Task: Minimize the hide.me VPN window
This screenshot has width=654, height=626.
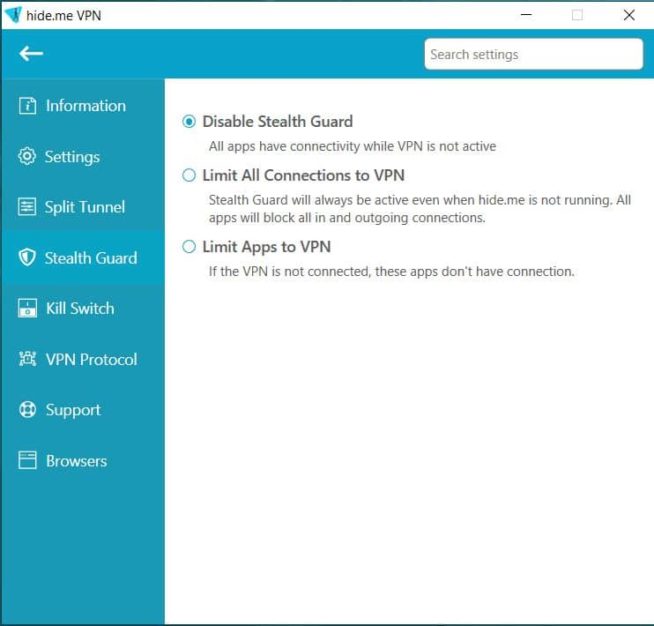Action: coord(526,15)
